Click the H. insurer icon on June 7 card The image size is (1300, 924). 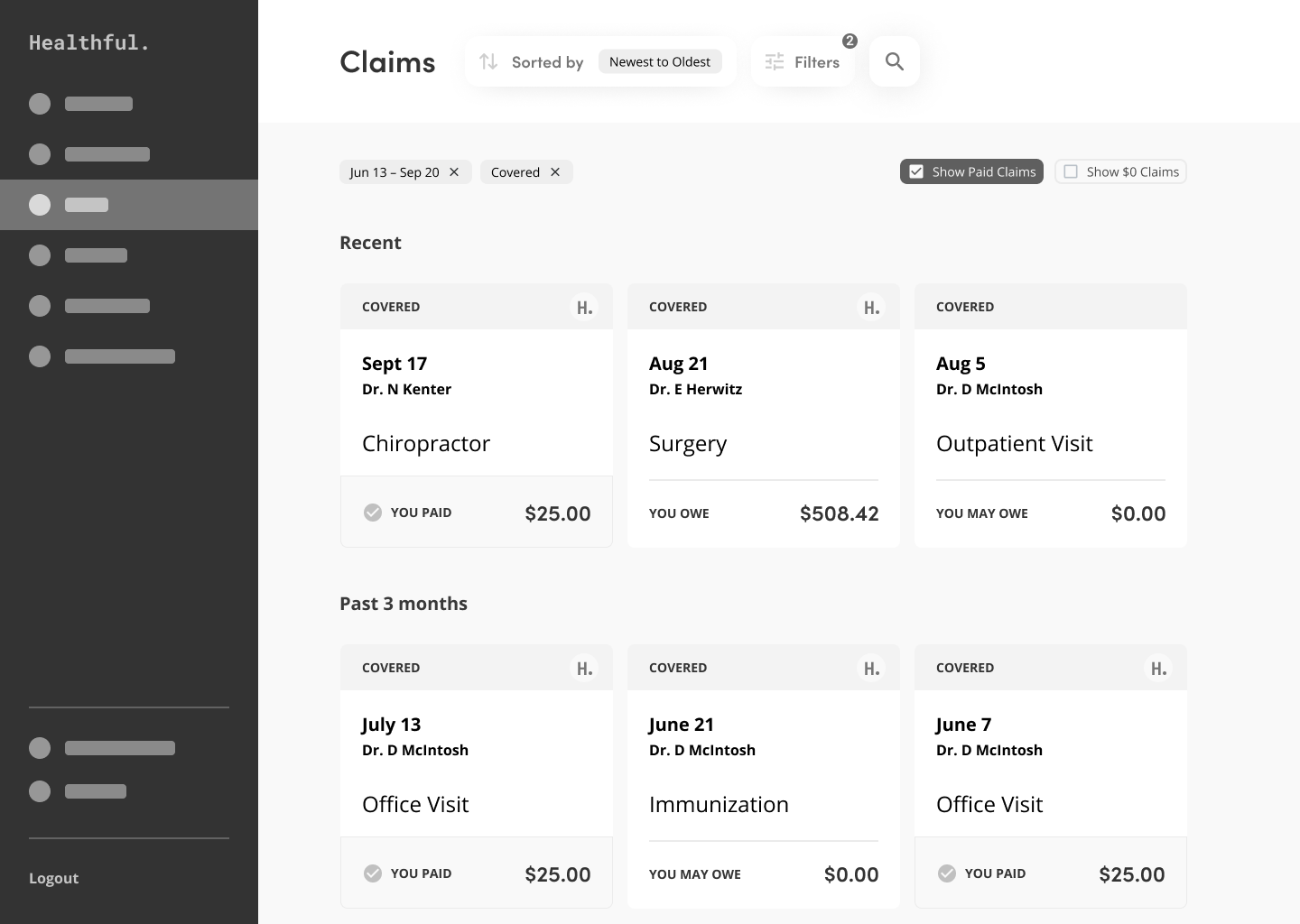point(1159,669)
